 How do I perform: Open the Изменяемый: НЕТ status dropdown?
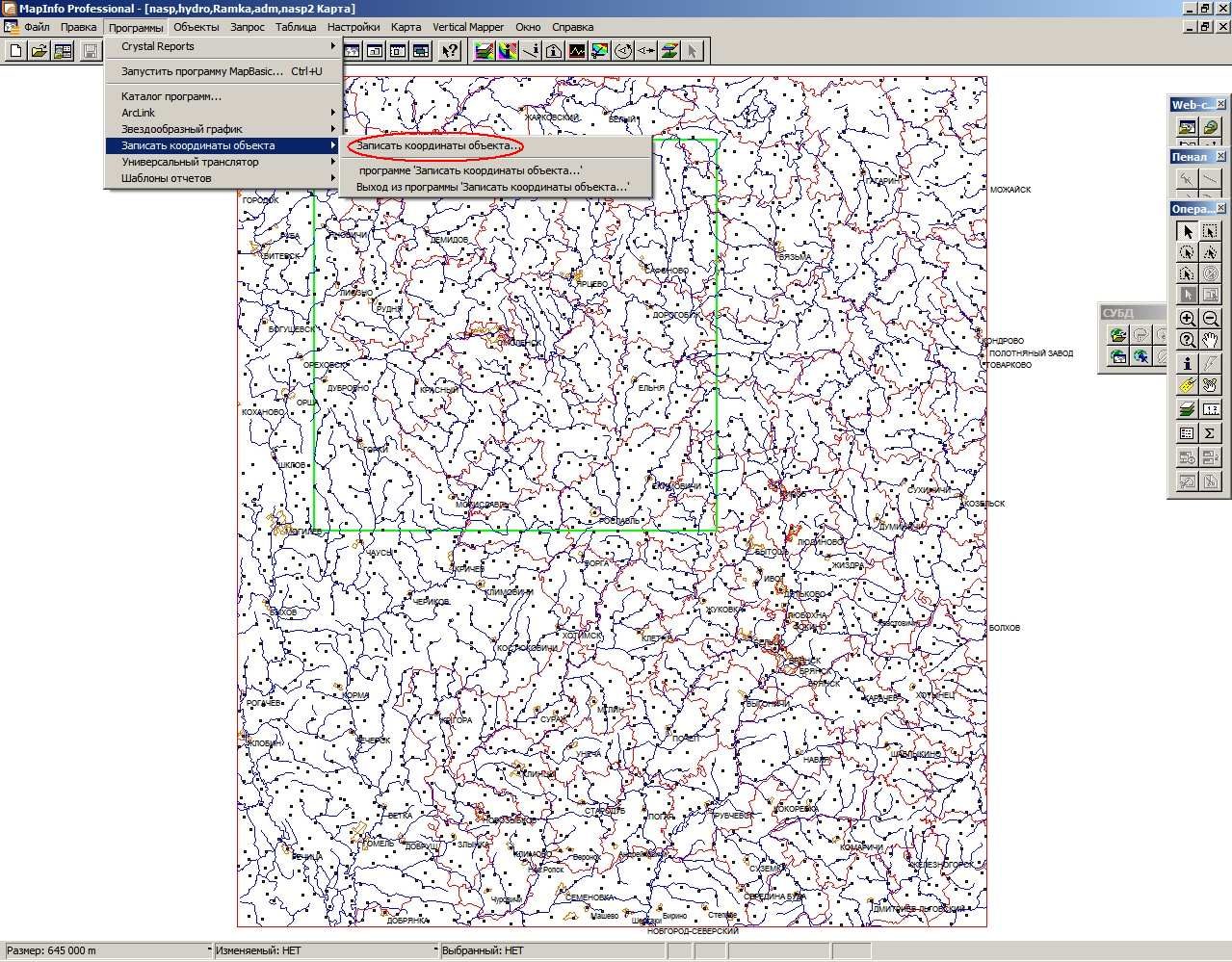(435, 950)
